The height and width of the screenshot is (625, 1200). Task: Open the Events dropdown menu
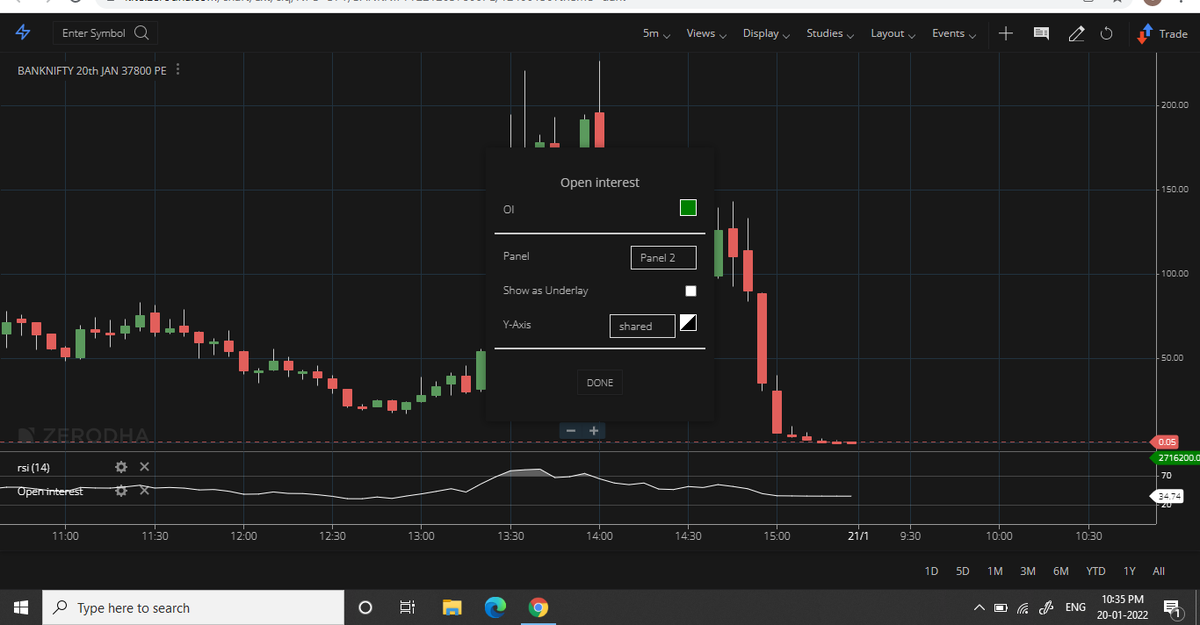955,33
